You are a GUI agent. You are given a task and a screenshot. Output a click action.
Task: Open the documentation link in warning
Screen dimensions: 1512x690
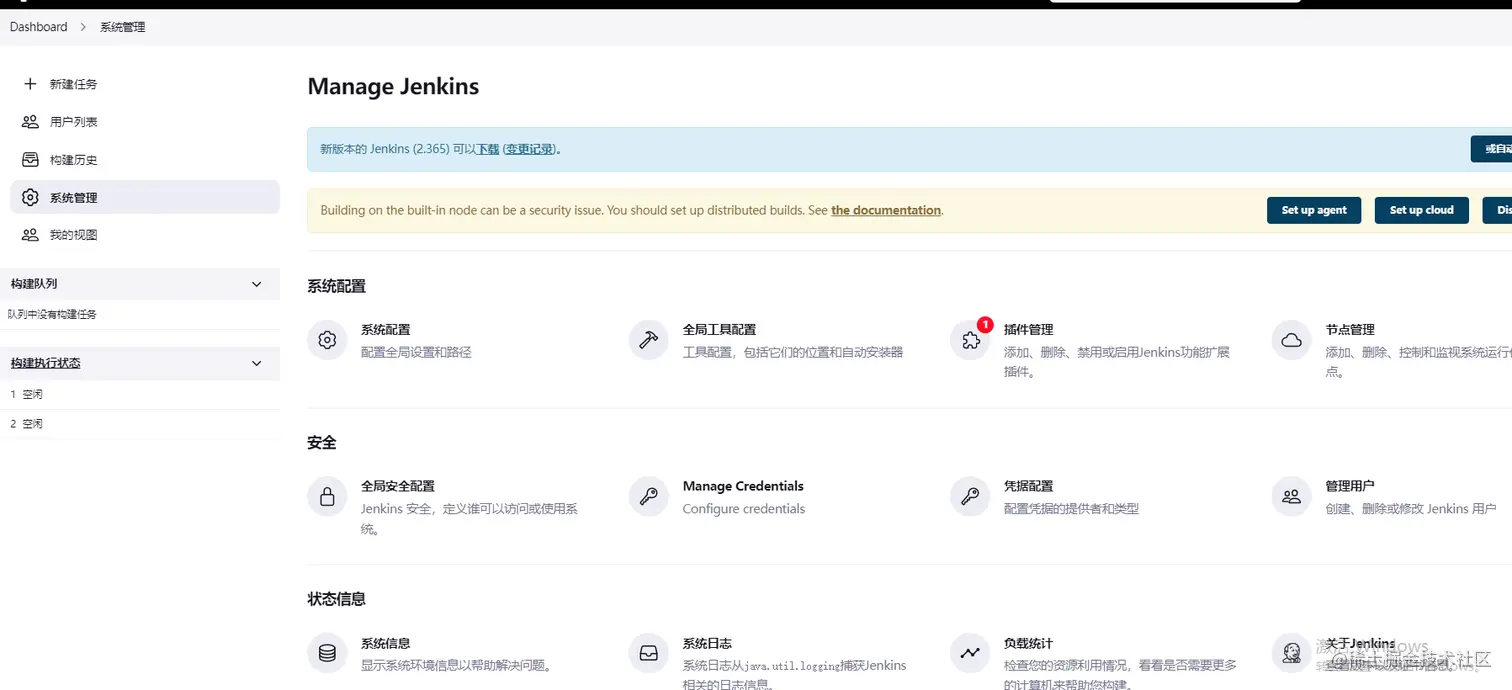tap(886, 210)
